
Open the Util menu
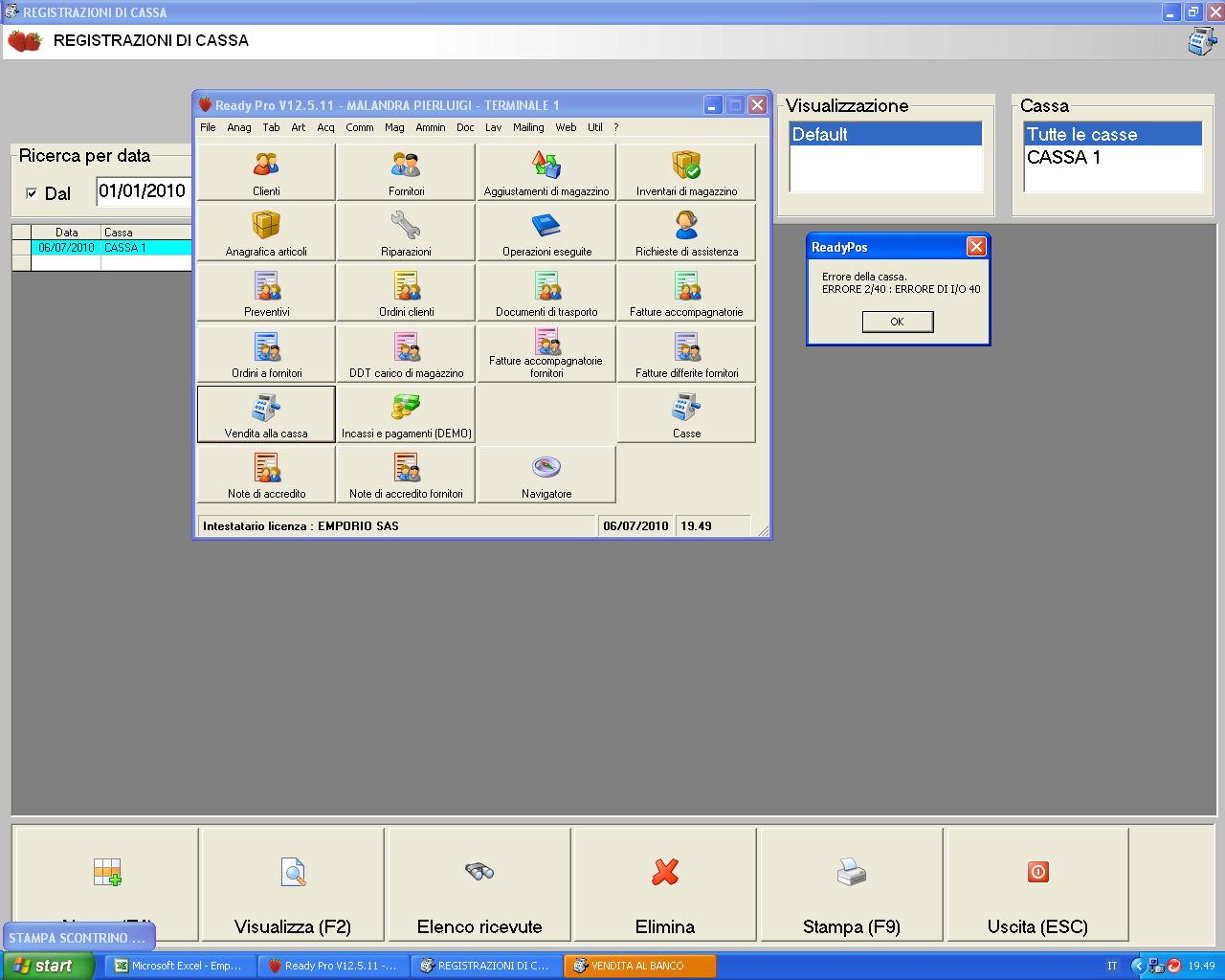click(x=595, y=127)
